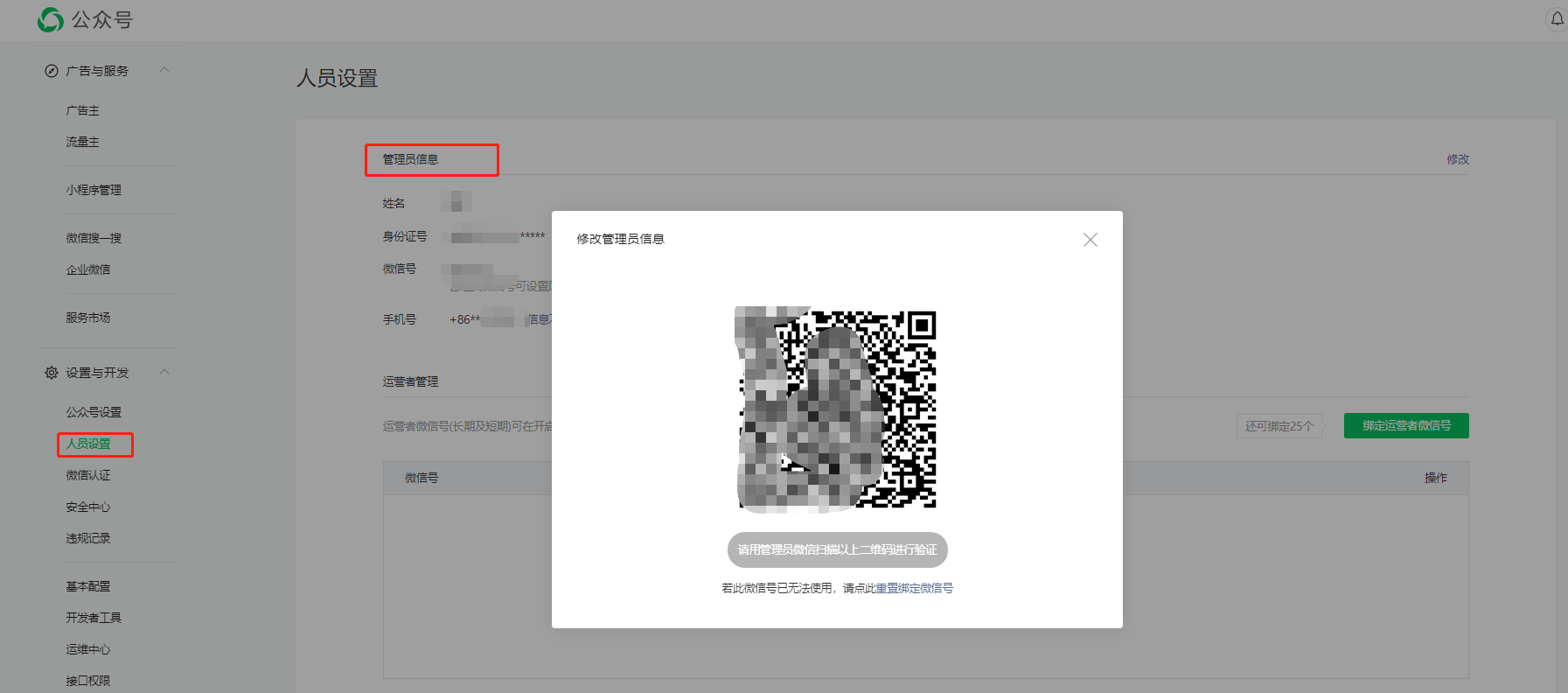This screenshot has height=693, width=1568.
Task: Open 开发者工具 in the sidebar
Action: [x=94, y=618]
